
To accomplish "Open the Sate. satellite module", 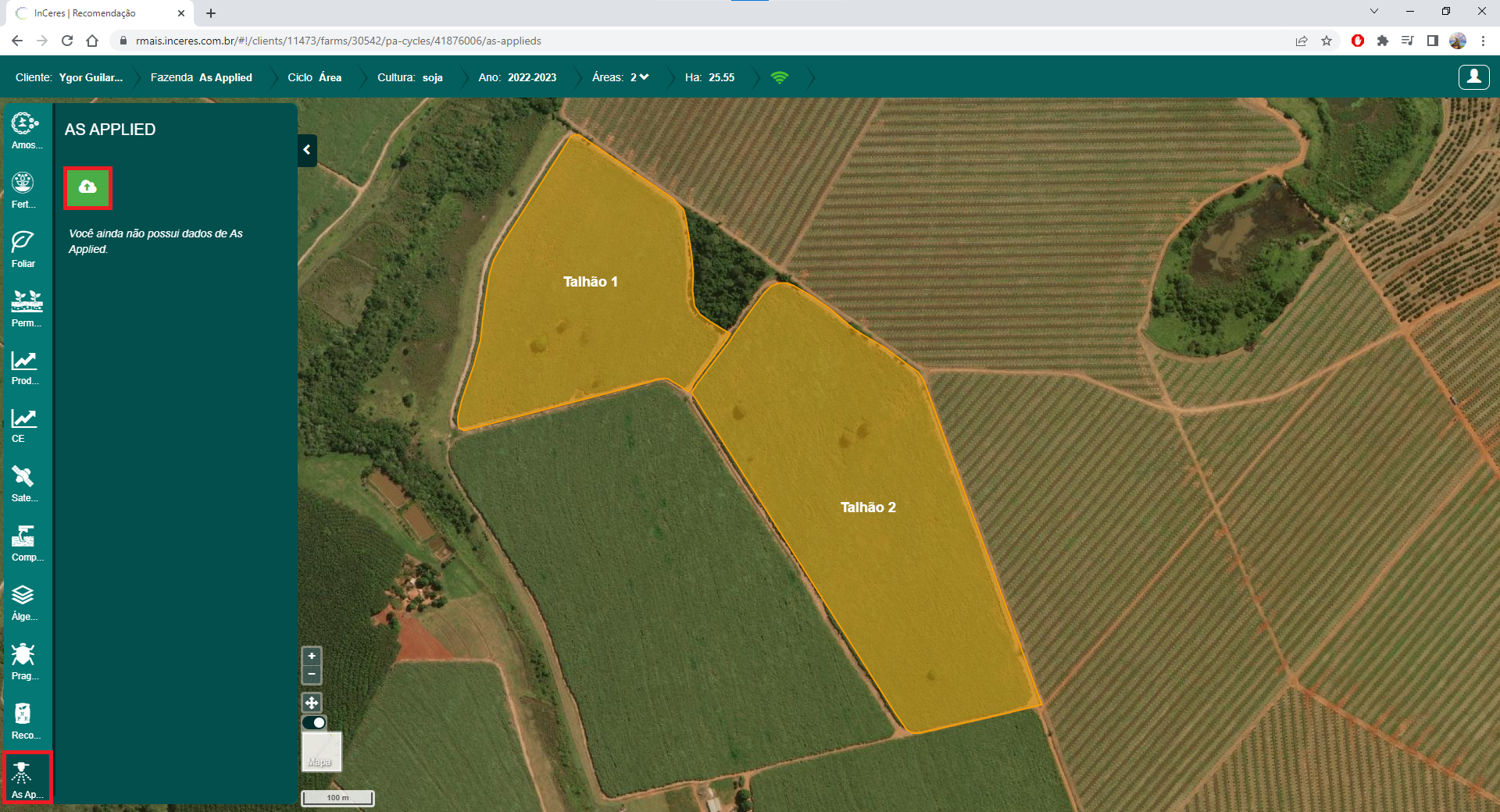I will coord(24,484).
